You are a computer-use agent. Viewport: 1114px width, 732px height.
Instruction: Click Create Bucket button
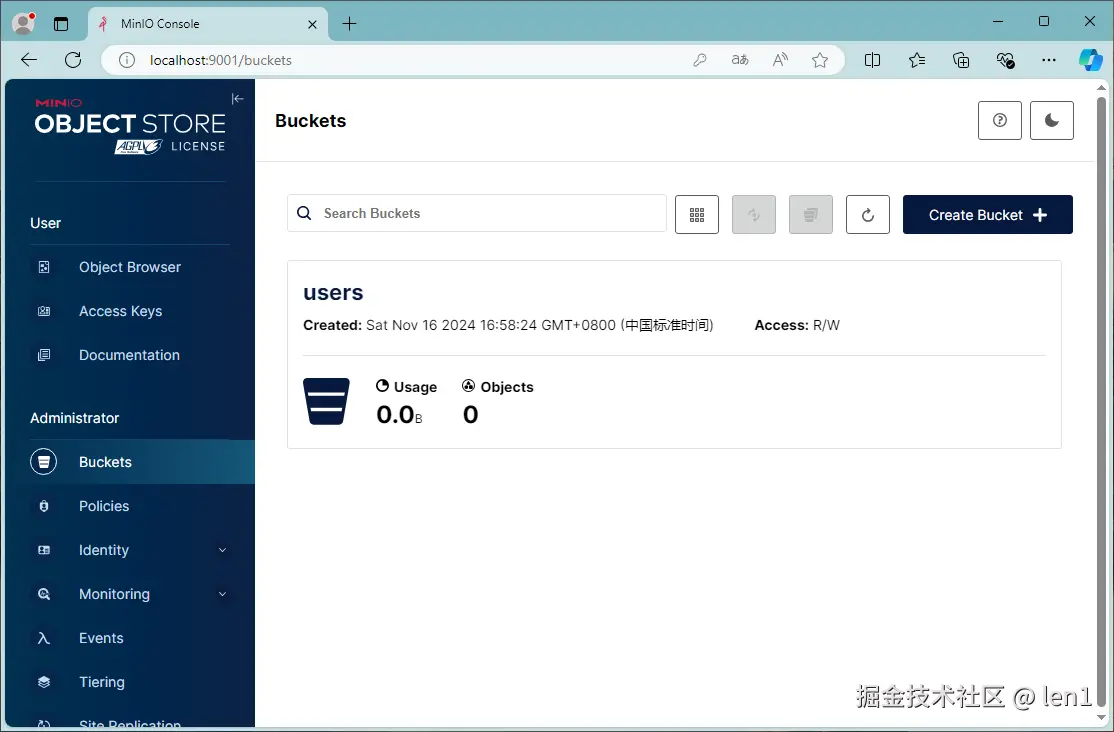coord(988,215)
